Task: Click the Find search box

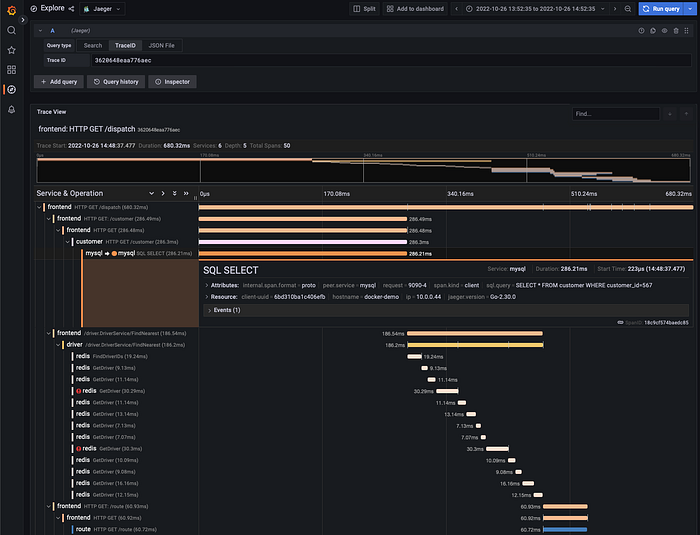Action: (x=616, y=114)
